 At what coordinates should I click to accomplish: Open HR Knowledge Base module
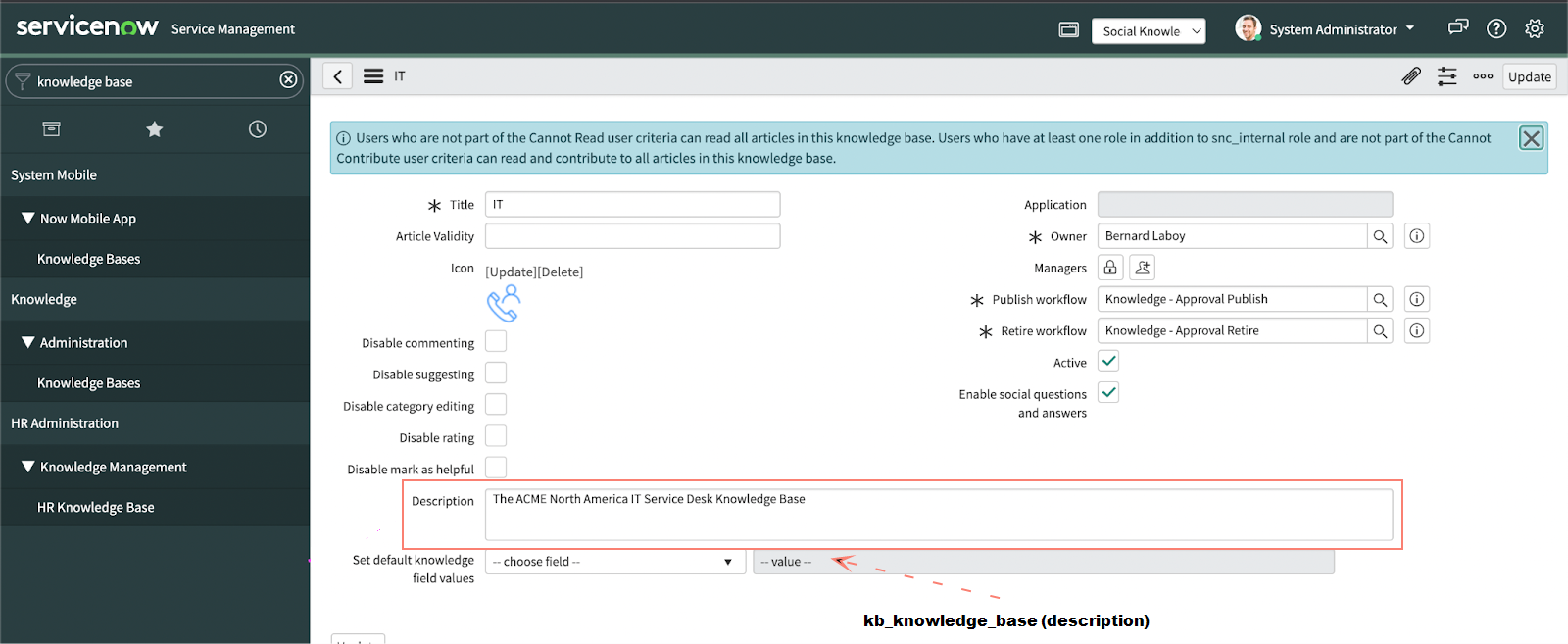pos(96,508)
